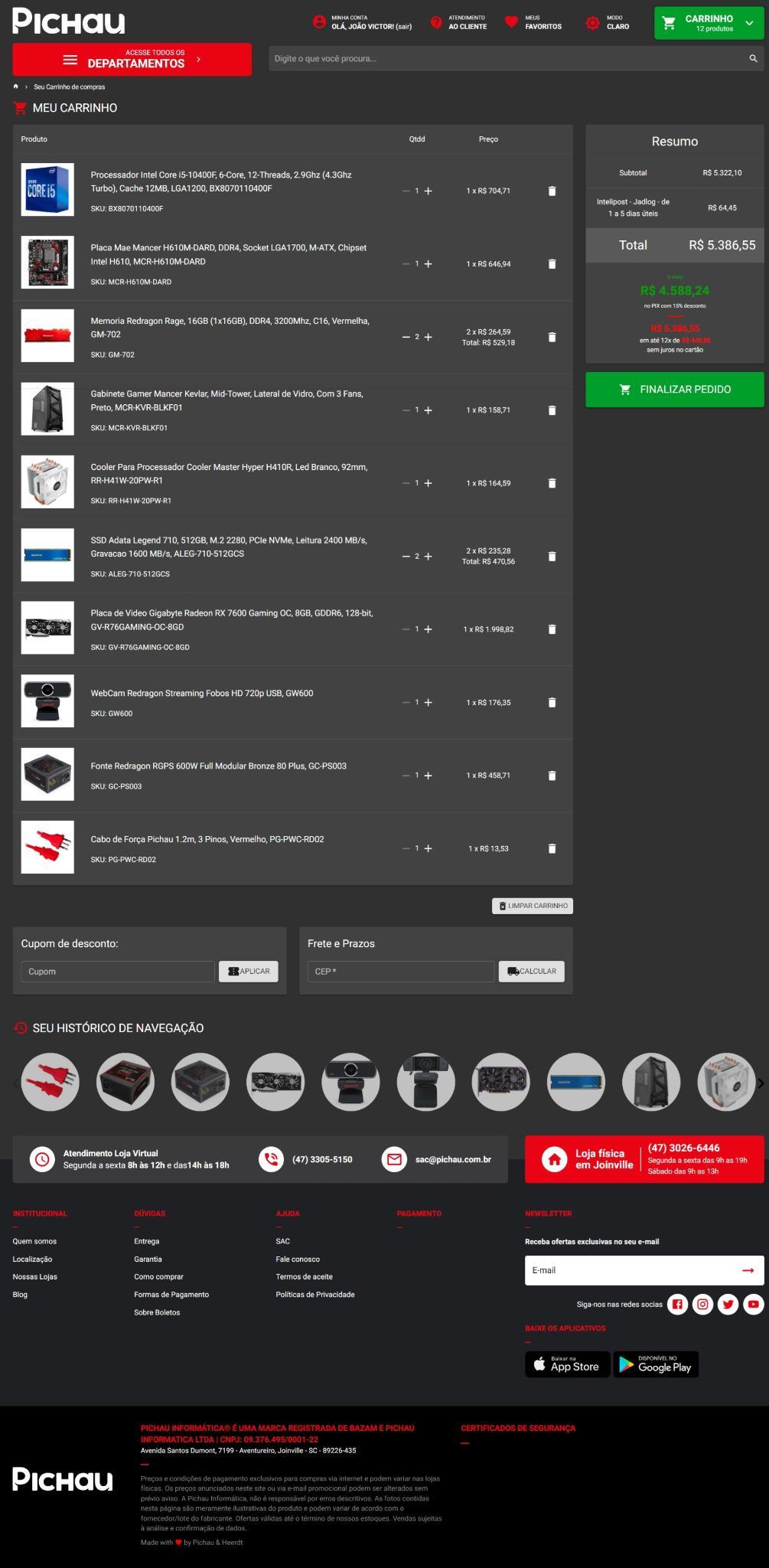This screenshot has height=1568, width=769.
Task: Increase quantity of SSD Adata Legend 710
Action: click(428, 557)
